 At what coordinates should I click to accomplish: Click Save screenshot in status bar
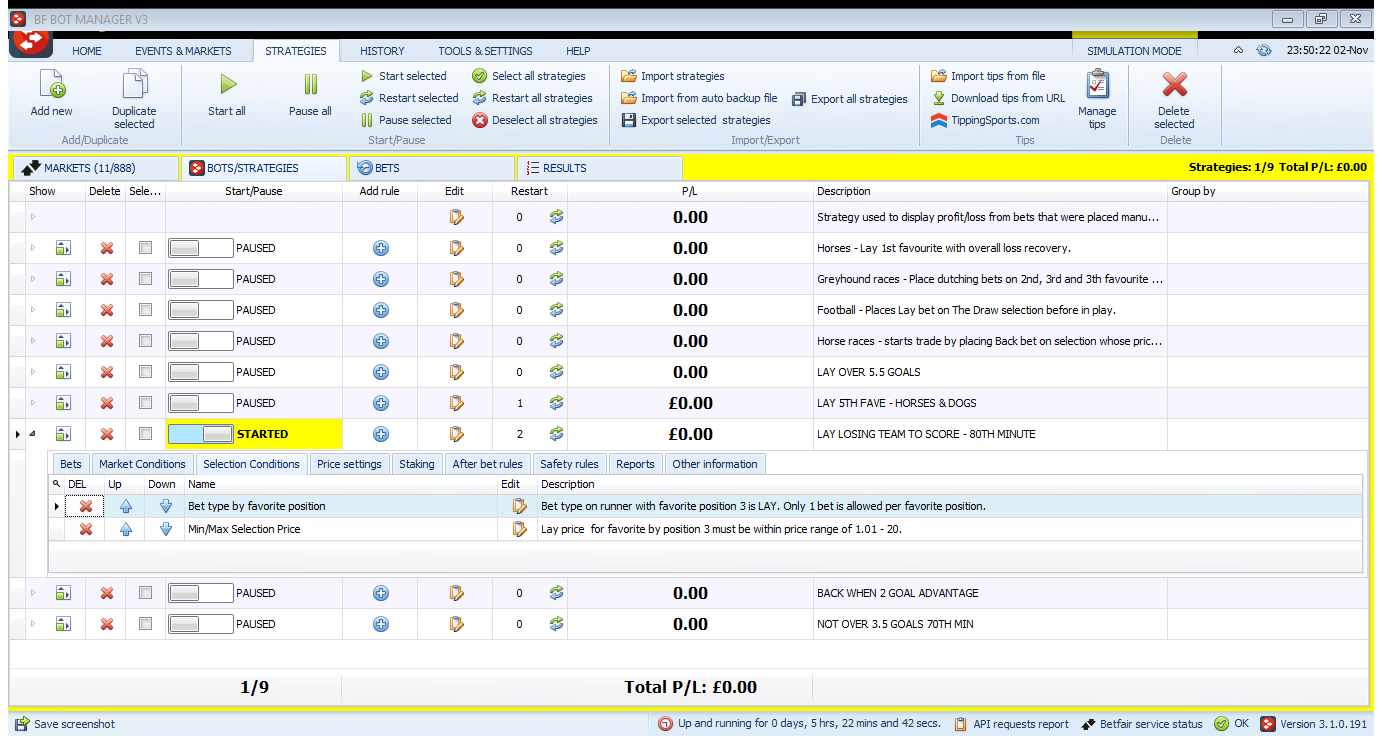coord(64,724)
